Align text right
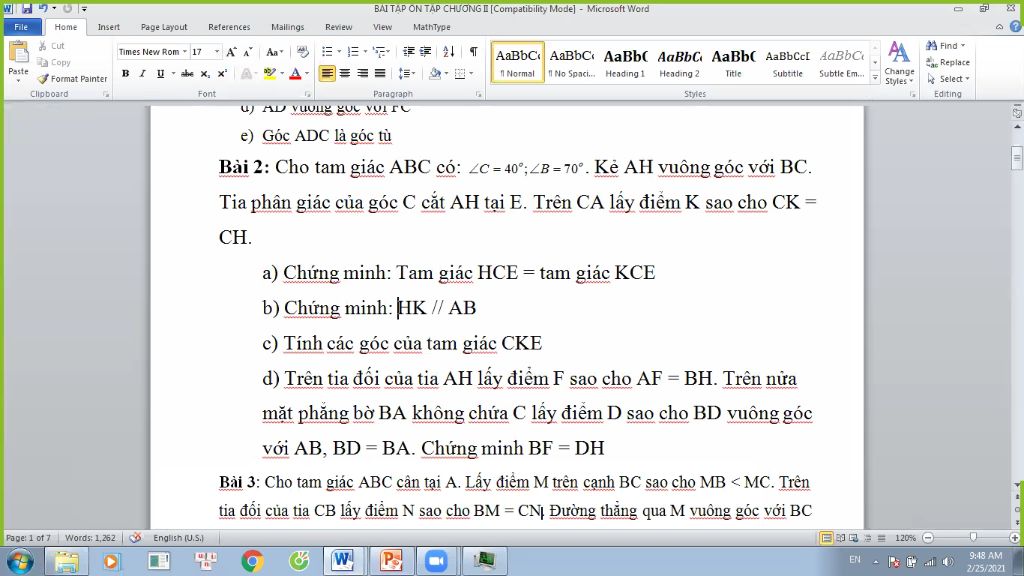 pos(362,74)
